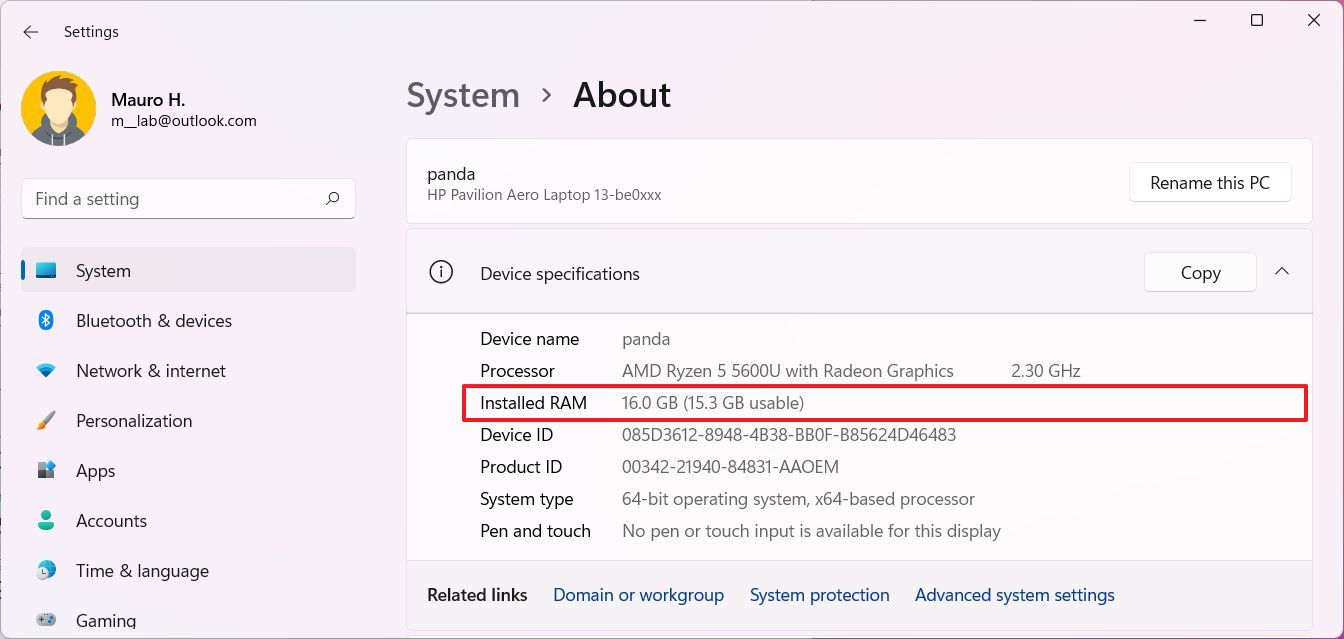Click the About breadcrumb label
The image size is (1344, 639).
tap(621, 95)
